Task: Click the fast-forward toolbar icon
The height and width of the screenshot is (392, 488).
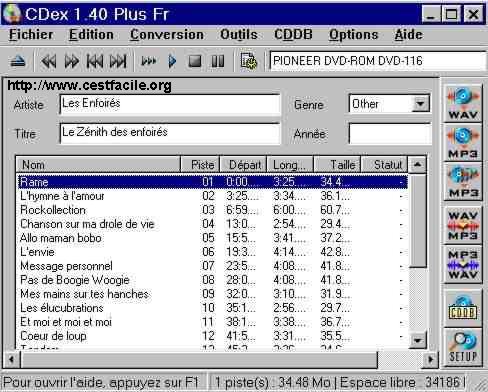Action: click(72, 61)
